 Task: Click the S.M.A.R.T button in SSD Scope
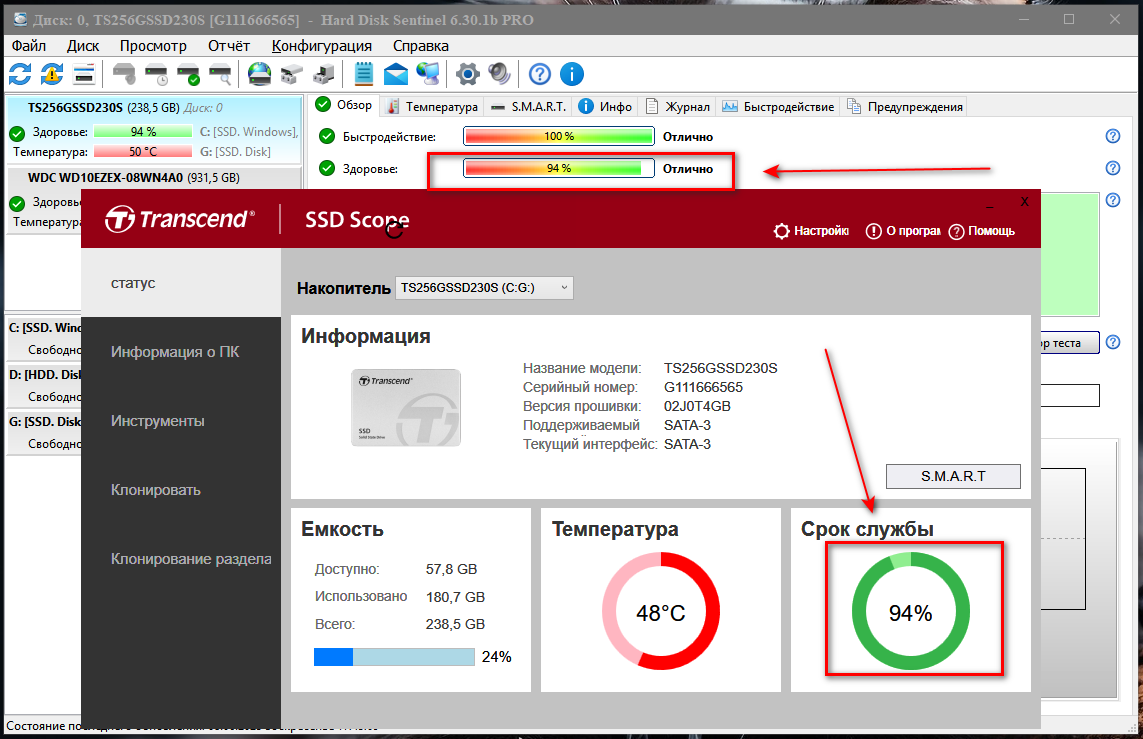(953, 476)
